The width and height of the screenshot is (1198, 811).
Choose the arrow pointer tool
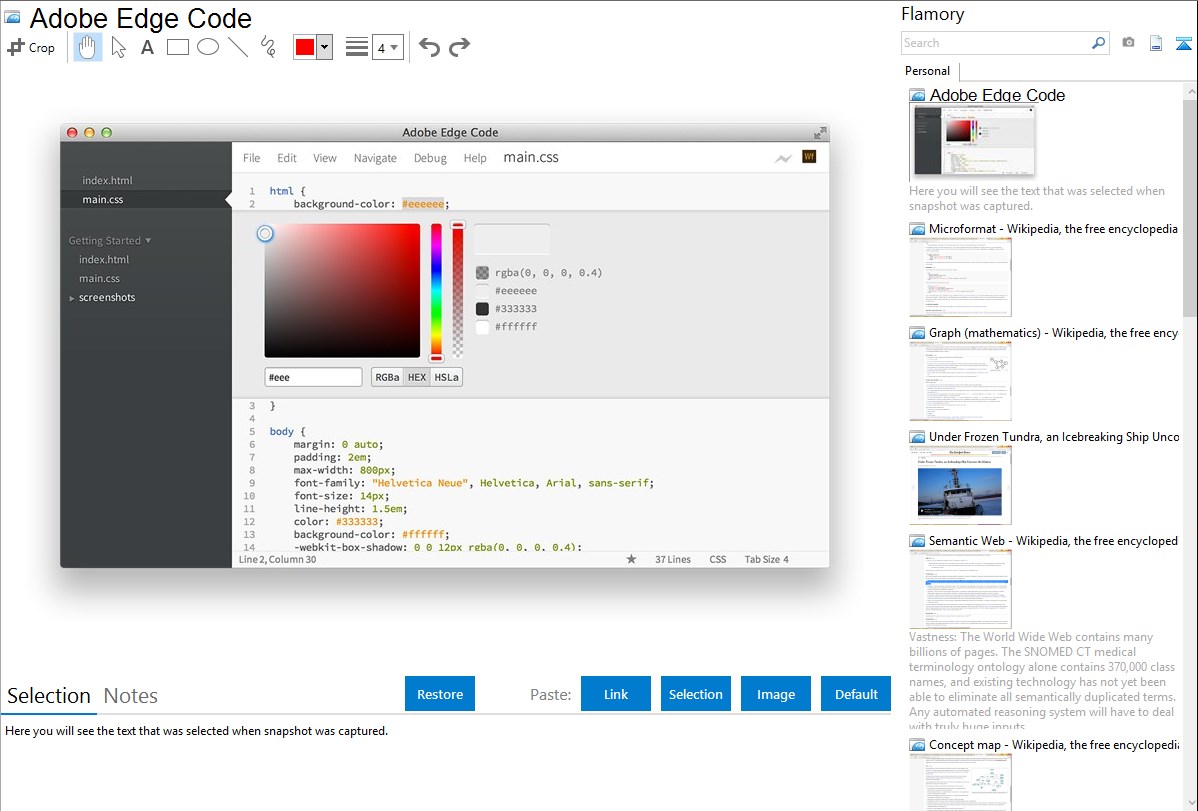118,47
